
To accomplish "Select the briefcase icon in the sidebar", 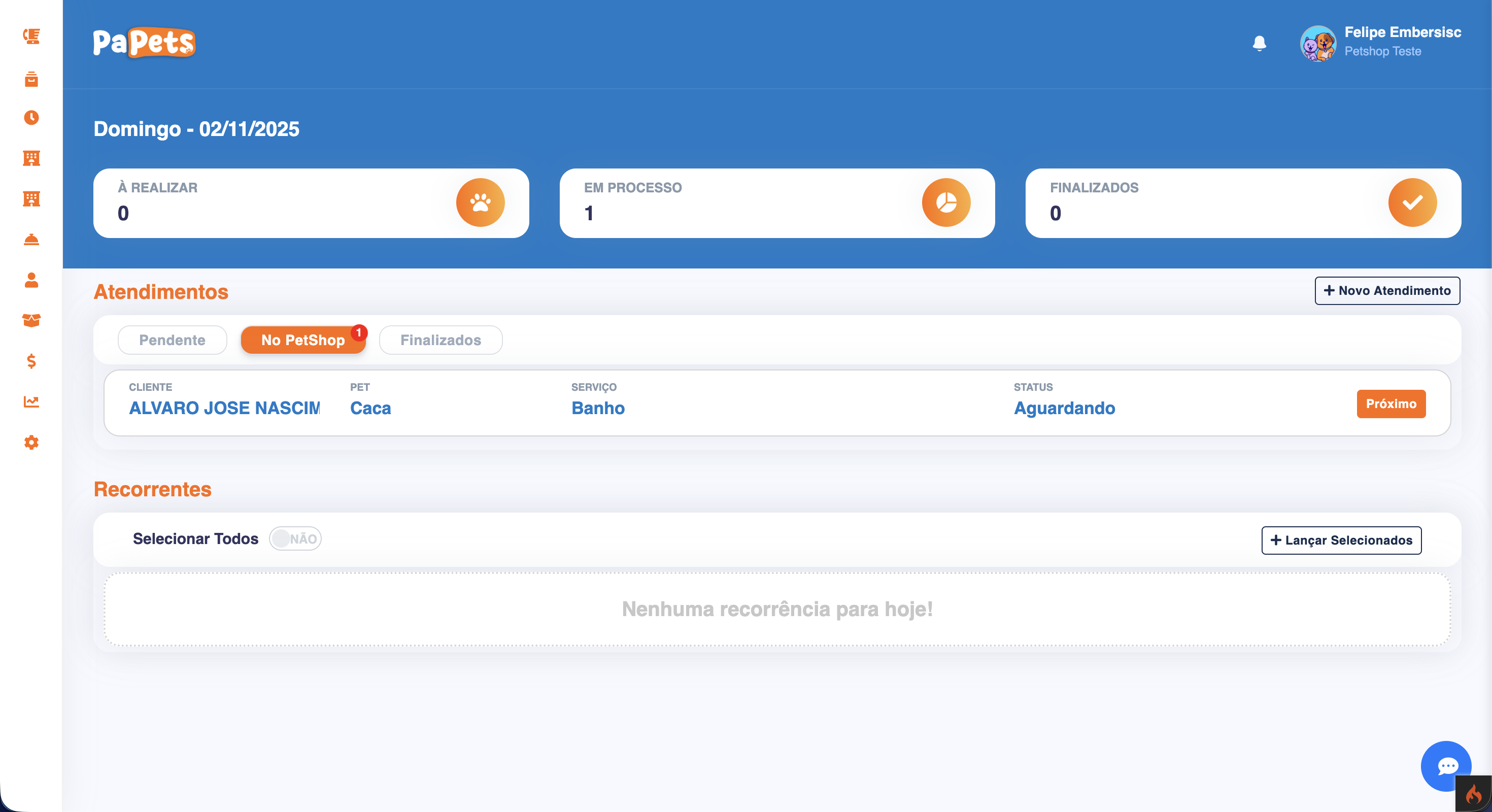I will click(31, 79).
